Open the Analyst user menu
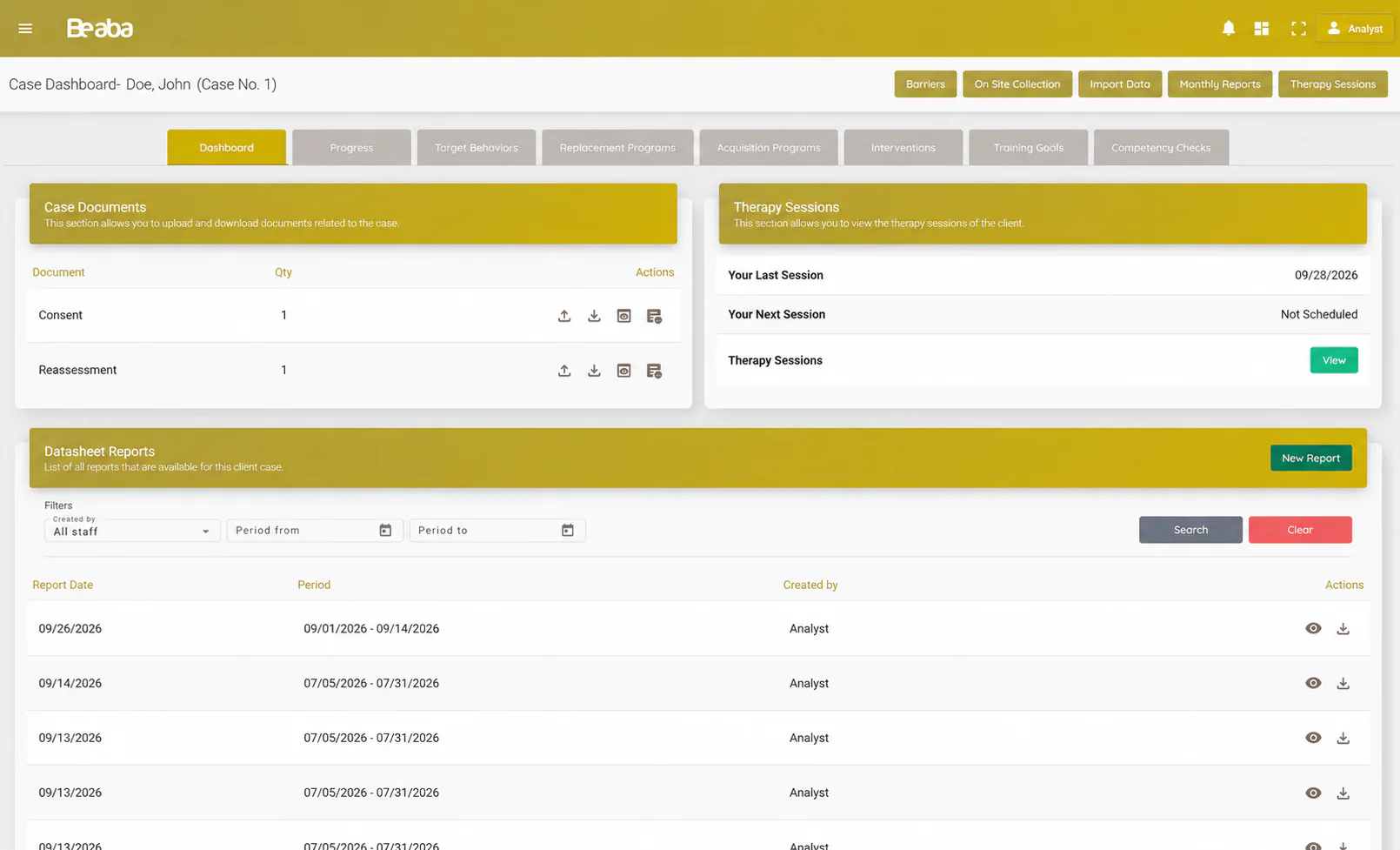Viewport: 1400px width, 850px height. [1355, 29]
